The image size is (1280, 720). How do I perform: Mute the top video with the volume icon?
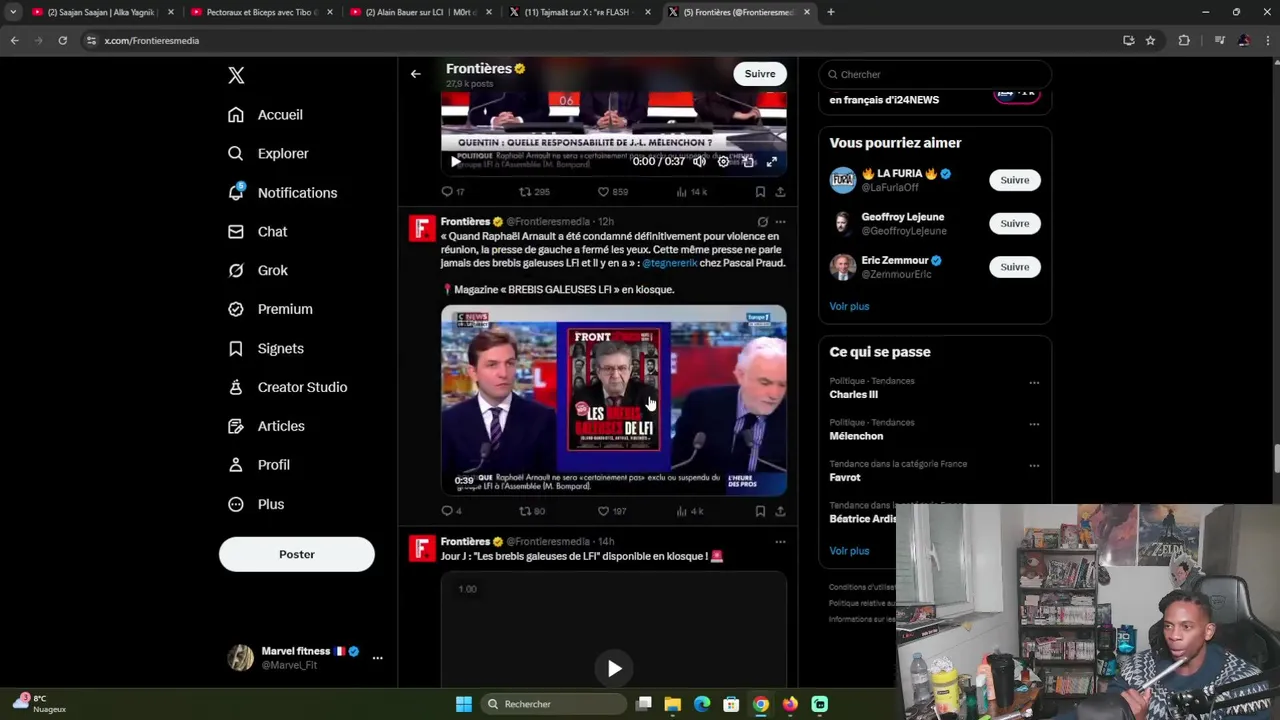699,161
